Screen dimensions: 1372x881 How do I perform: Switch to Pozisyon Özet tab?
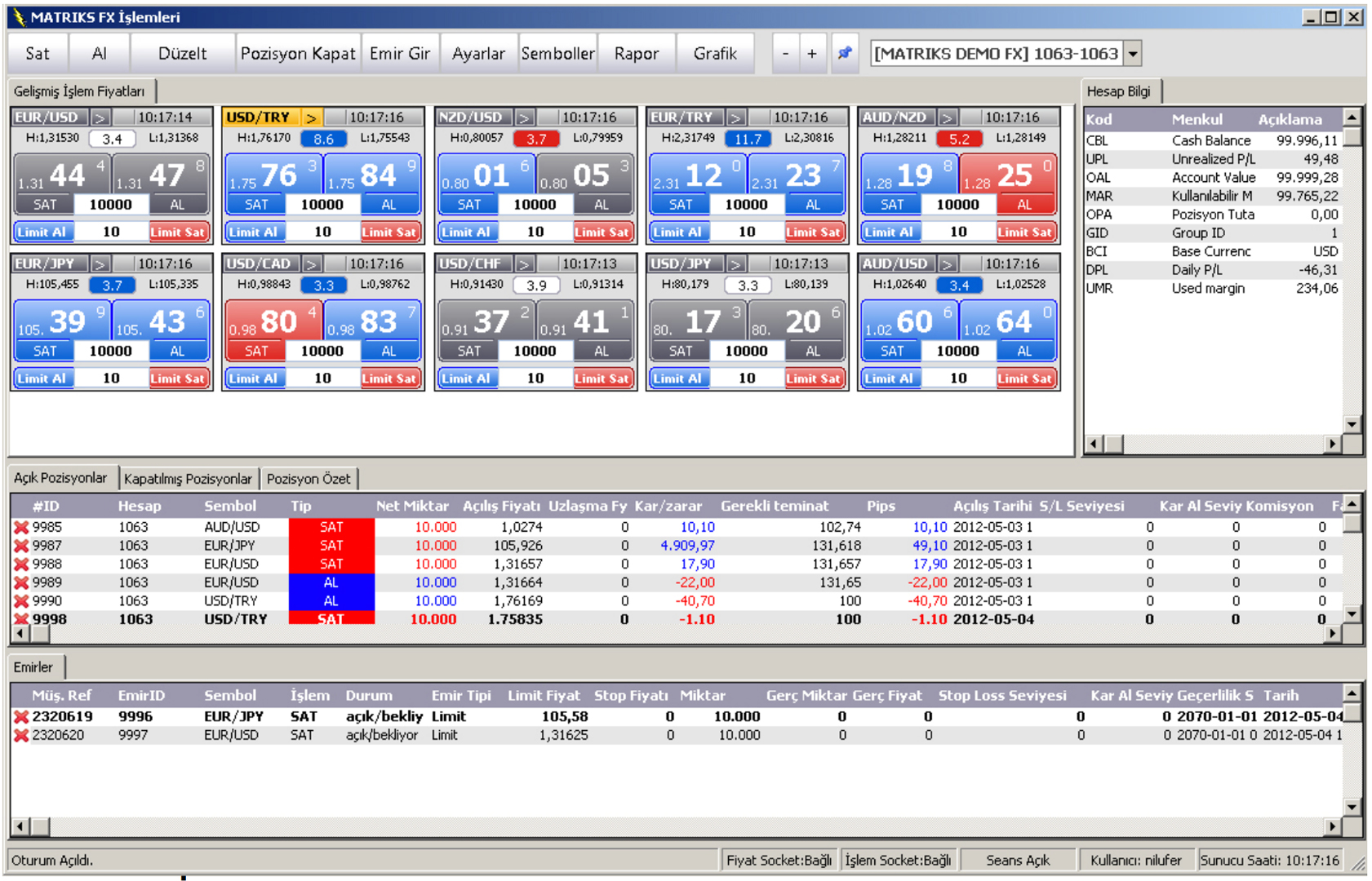pyautogui.click(x=309, y=479)
